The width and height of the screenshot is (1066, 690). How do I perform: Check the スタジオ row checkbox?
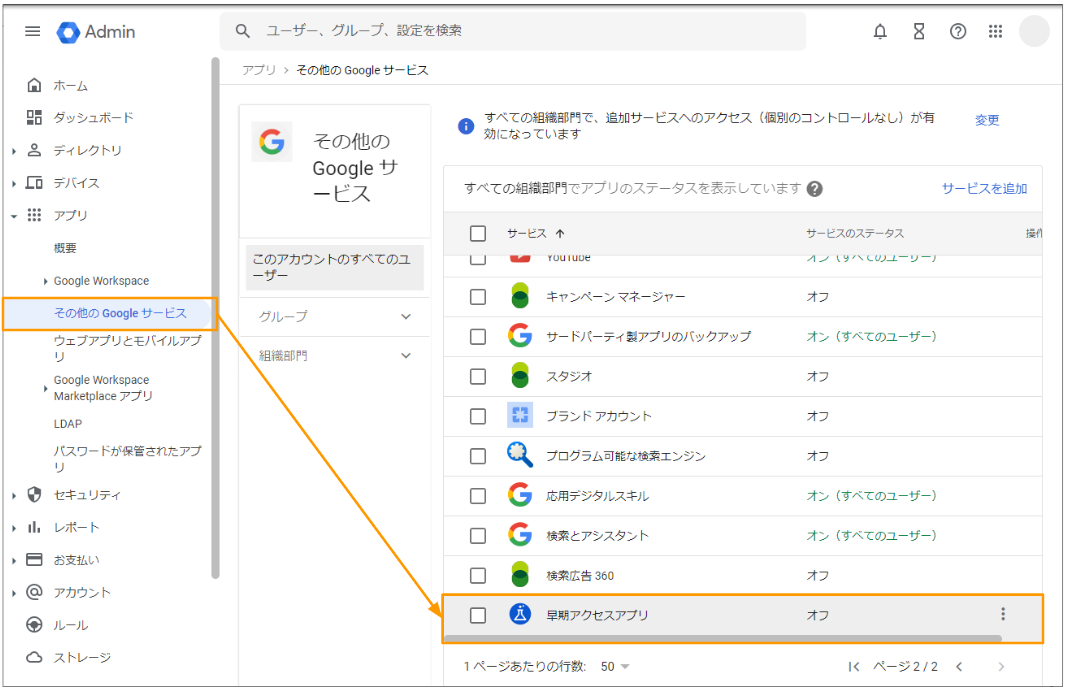click(478, 377)
